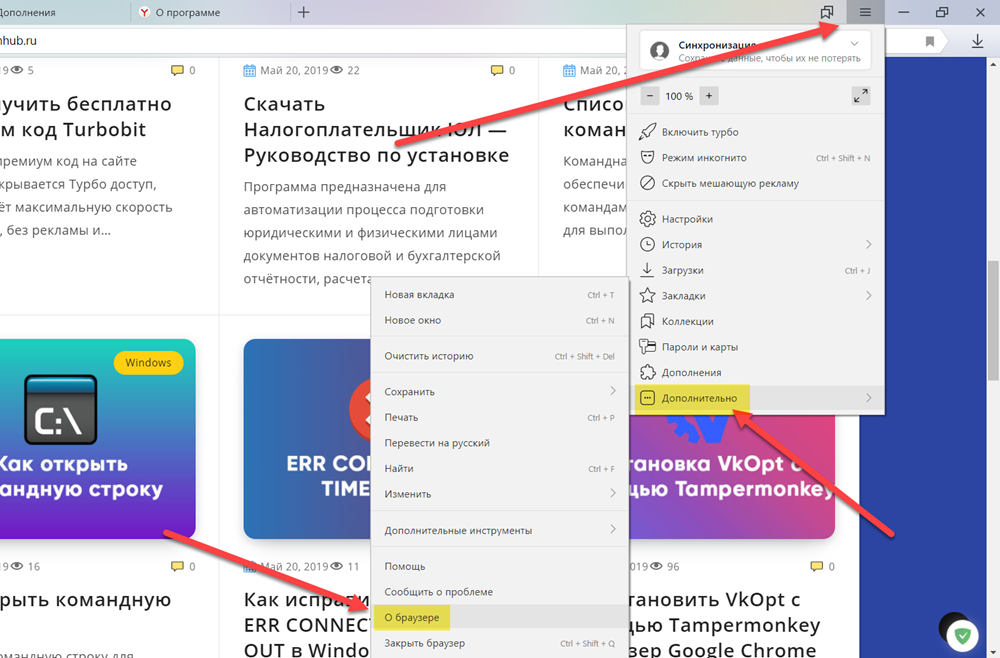1000x658 pixels.
Task: Enable turbo mode via rocket icon
Action: (700, 132)
